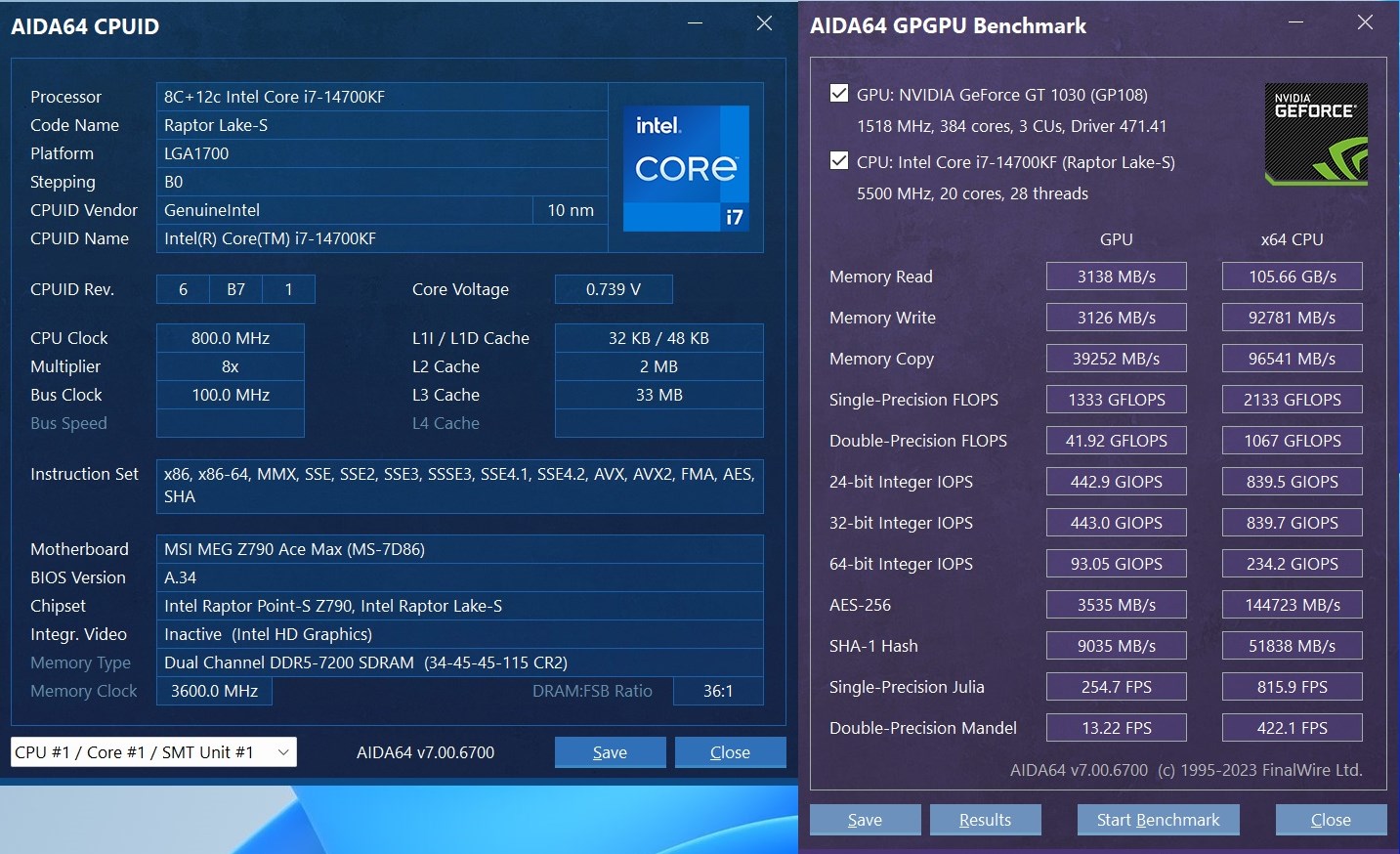The width and height of the screenshot is (1400, 854).
Task: Click the GPU Memory Read result 3138 MB/s
Action: pos(1116,277)
